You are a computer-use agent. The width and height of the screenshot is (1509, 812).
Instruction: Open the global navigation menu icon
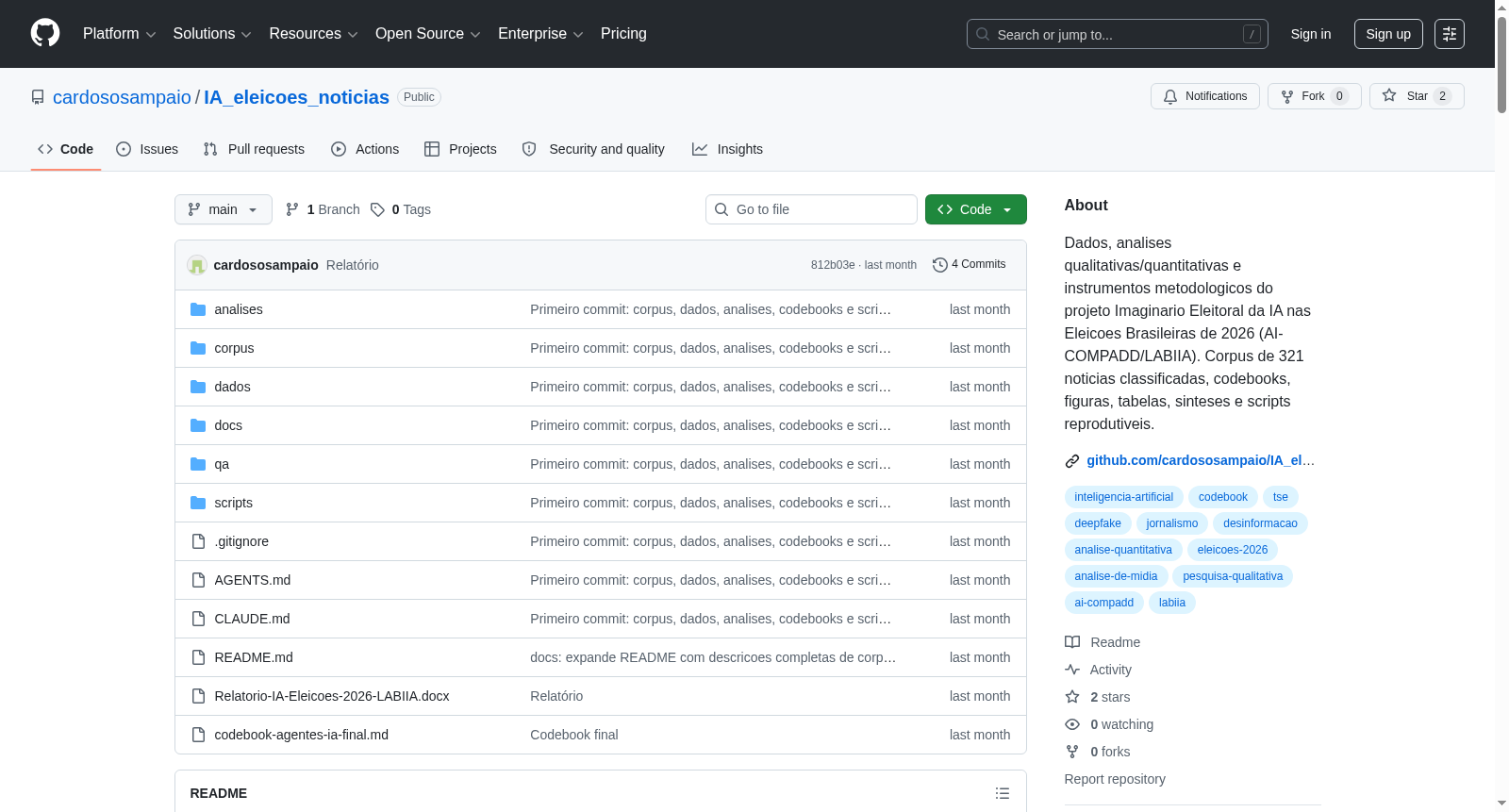point(1450,34)
